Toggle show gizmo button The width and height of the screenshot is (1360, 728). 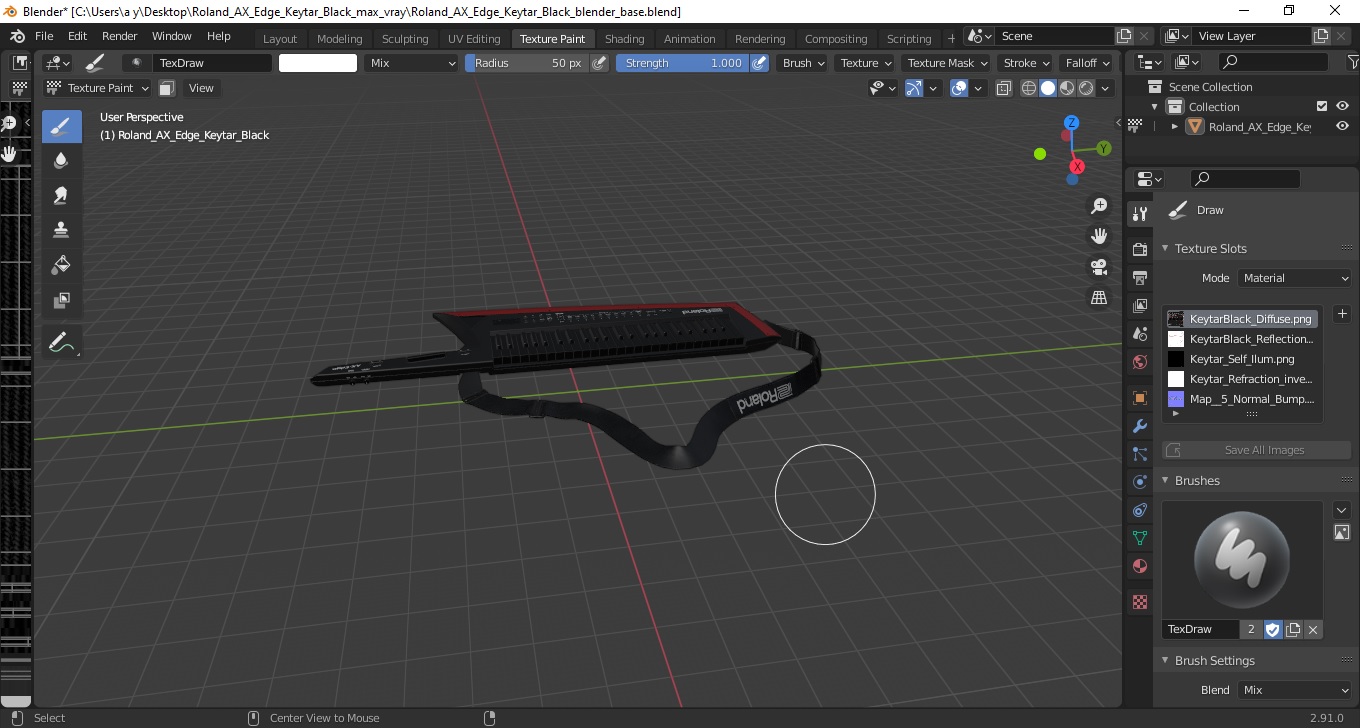tap(914, 88)
